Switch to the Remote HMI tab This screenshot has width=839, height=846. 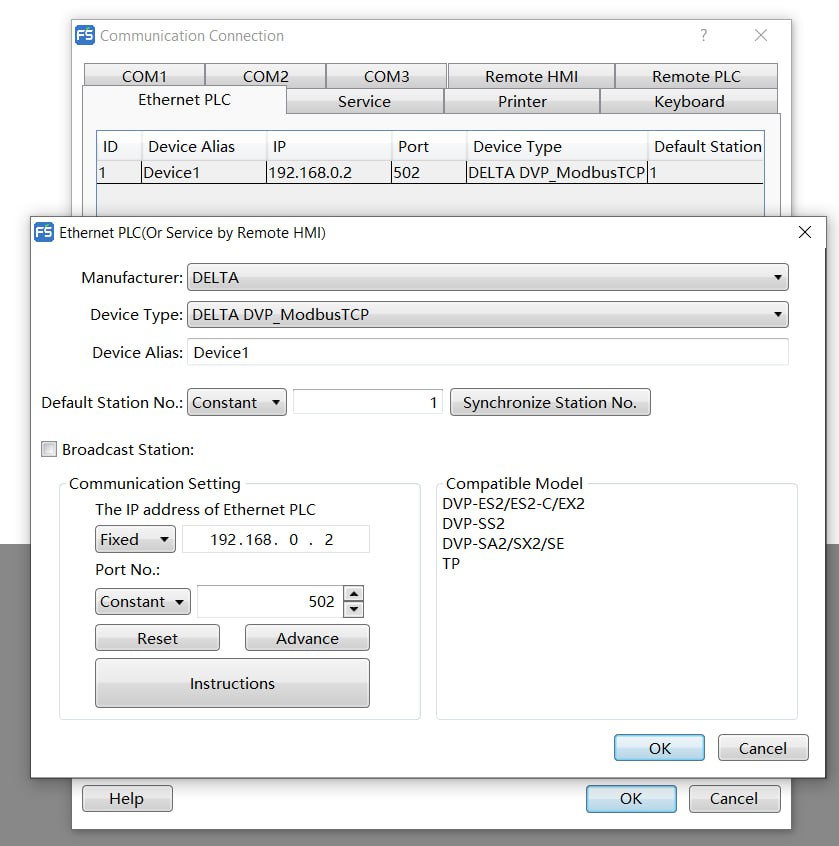(531, 76)
